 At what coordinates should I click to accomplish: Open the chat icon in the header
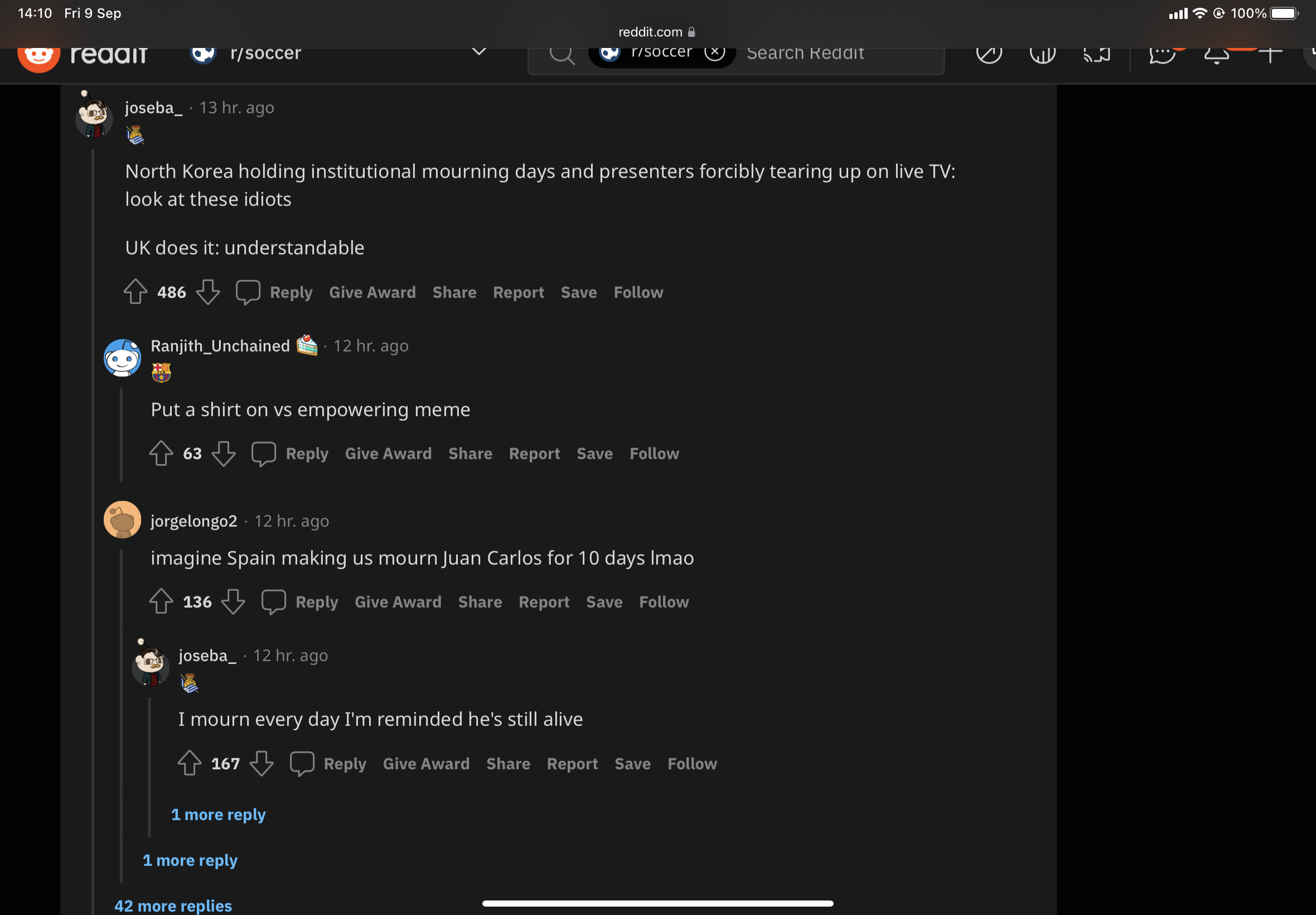[x=1162, y=55]
